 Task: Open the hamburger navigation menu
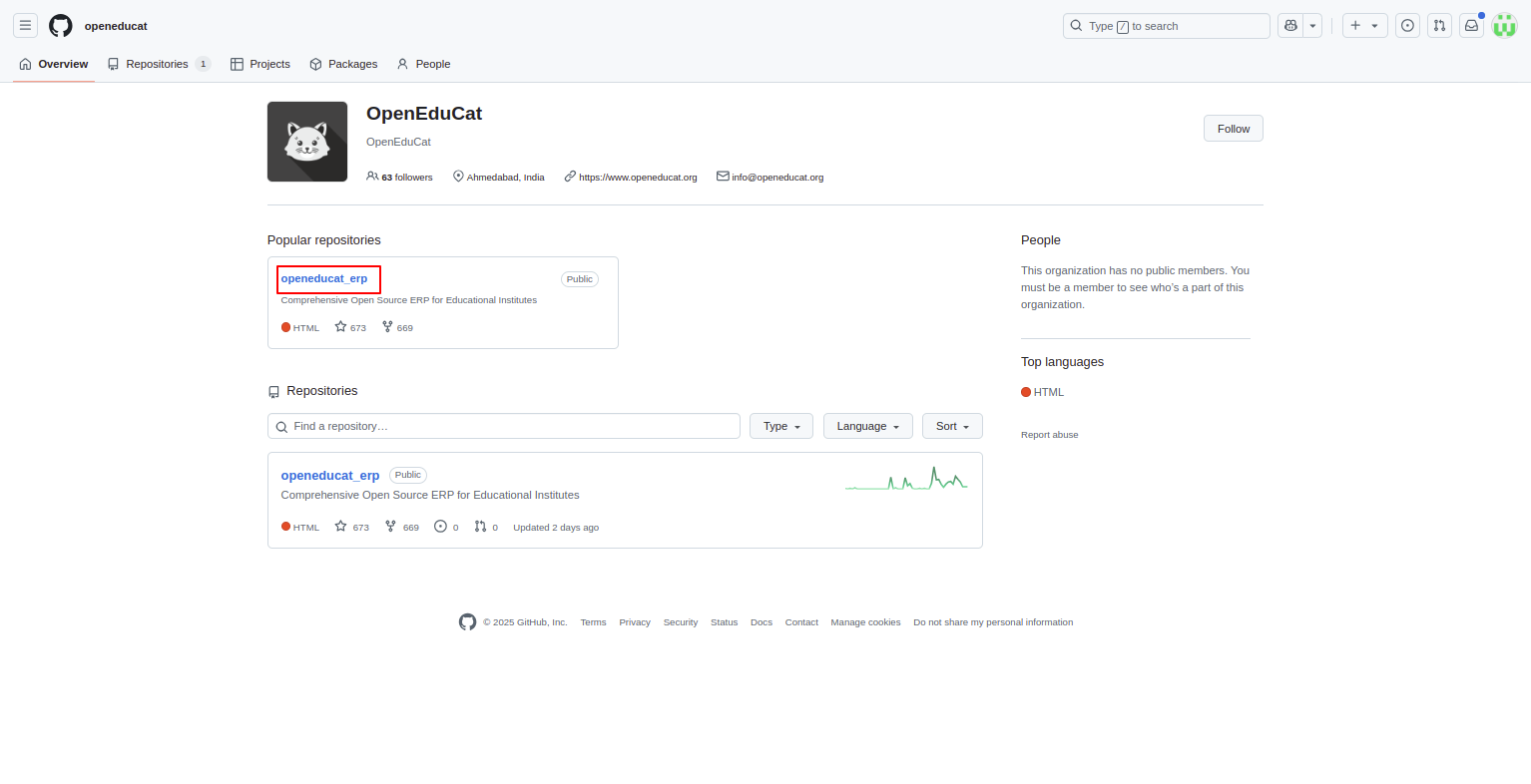[25, 26]
